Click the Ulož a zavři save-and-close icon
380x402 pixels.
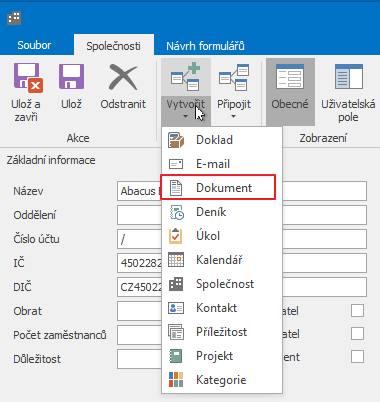point(28,78)
